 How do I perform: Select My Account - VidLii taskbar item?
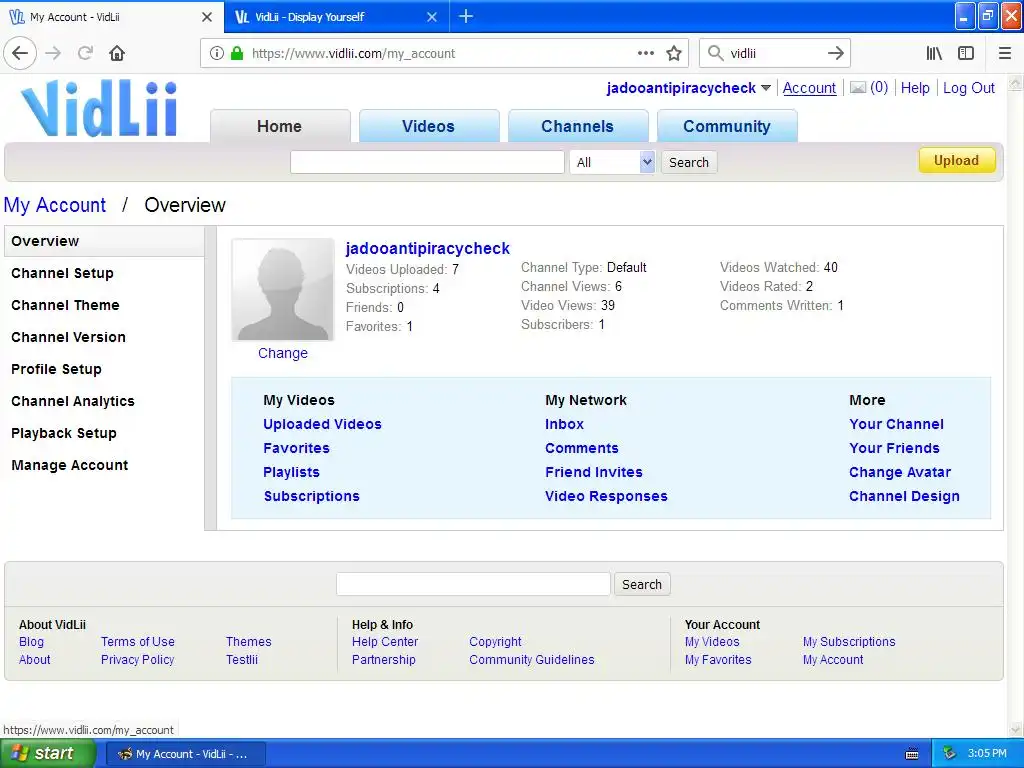185,754
